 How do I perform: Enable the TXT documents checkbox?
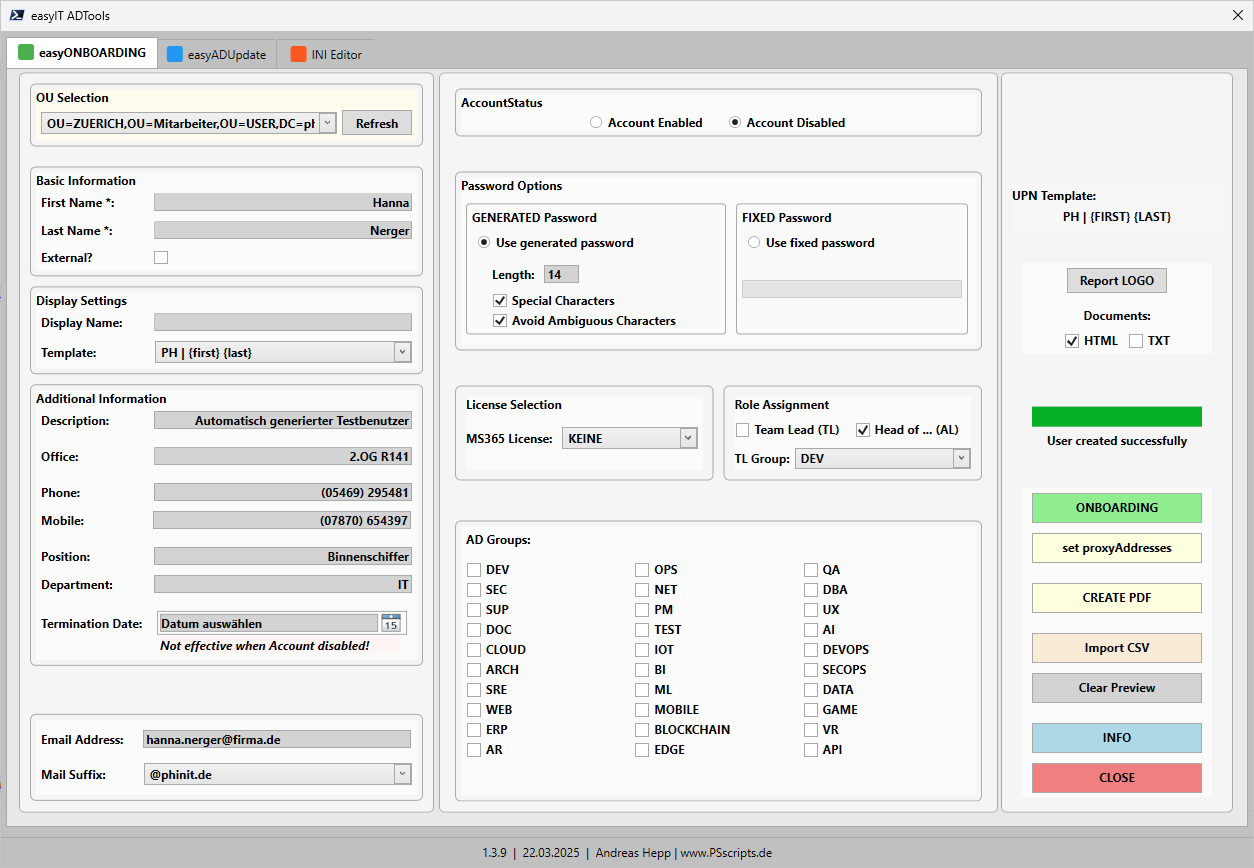(x=1136, y=340)
